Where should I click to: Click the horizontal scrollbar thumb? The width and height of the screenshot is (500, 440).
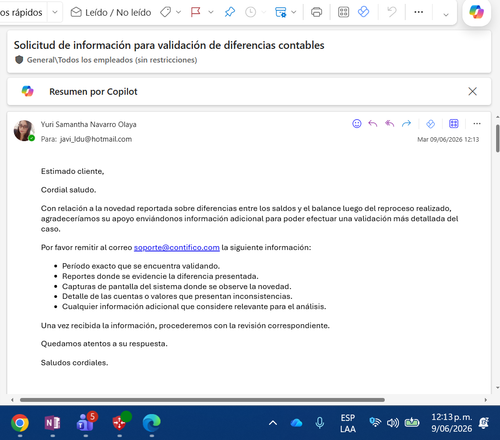pyautogui.click(x=202, y=400)
